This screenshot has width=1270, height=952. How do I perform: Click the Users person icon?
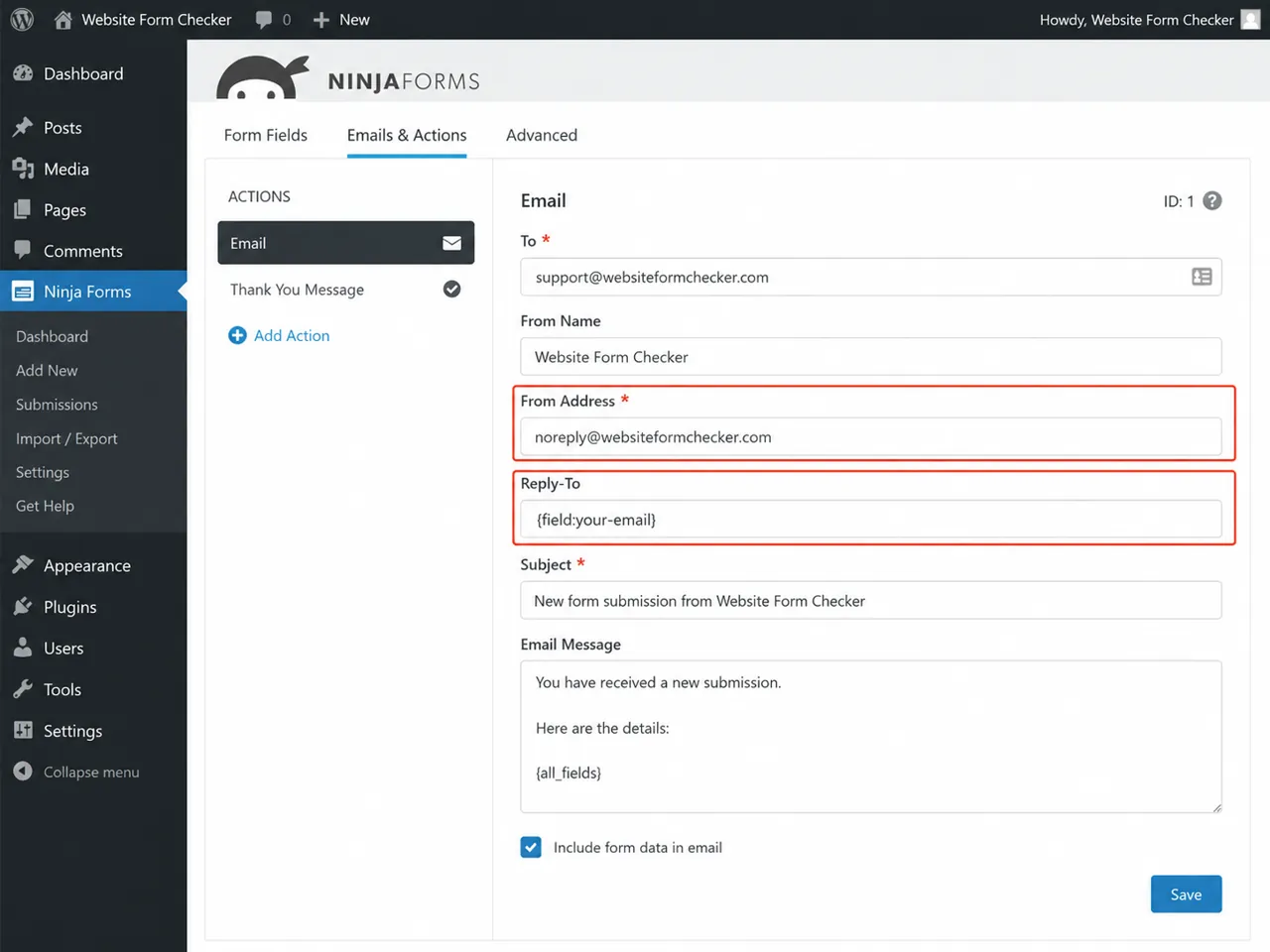23,648
